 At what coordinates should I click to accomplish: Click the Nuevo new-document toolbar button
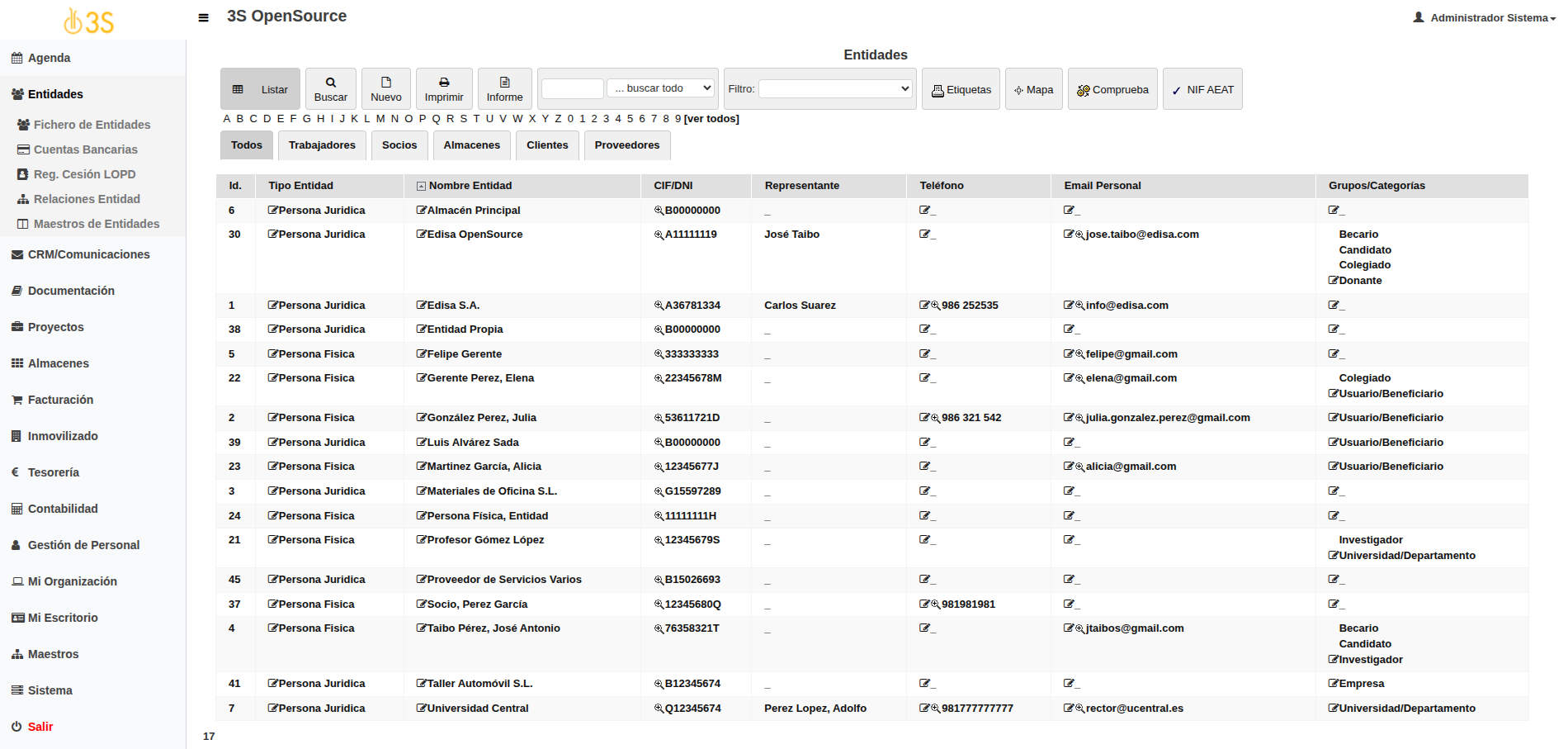pyautogui.click(x=385, y=89)
